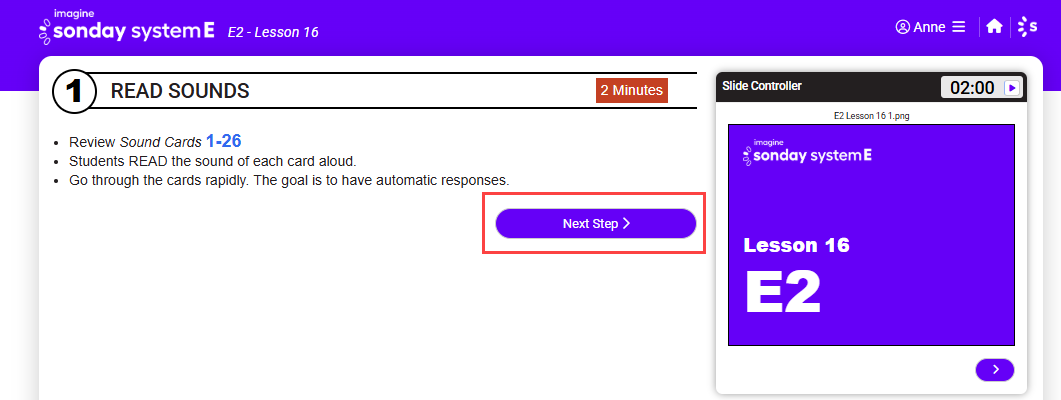Click the Sonday logo inside the slide preview

[x=807, y=152]
